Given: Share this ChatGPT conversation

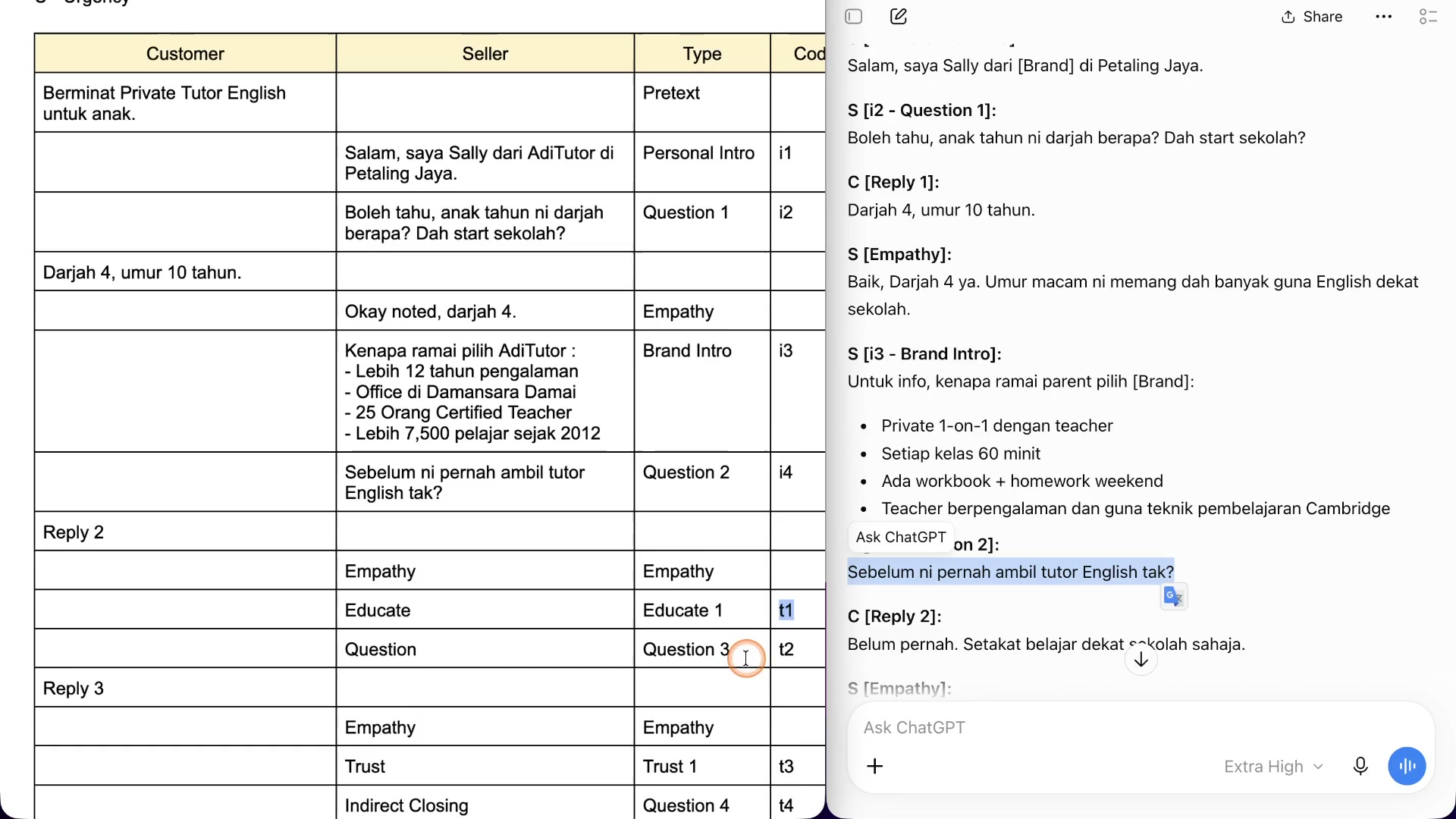Looking at the screenshot, I should (x=1312, y=17).
